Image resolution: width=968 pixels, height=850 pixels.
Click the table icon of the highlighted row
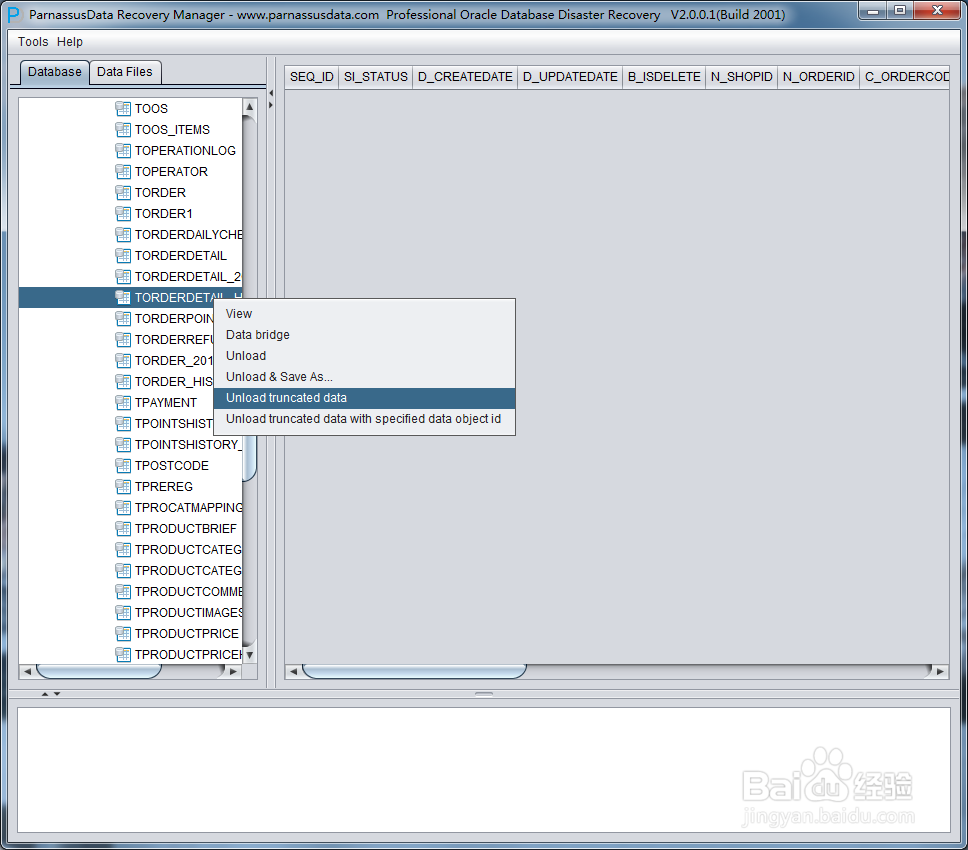coord(123,298)
